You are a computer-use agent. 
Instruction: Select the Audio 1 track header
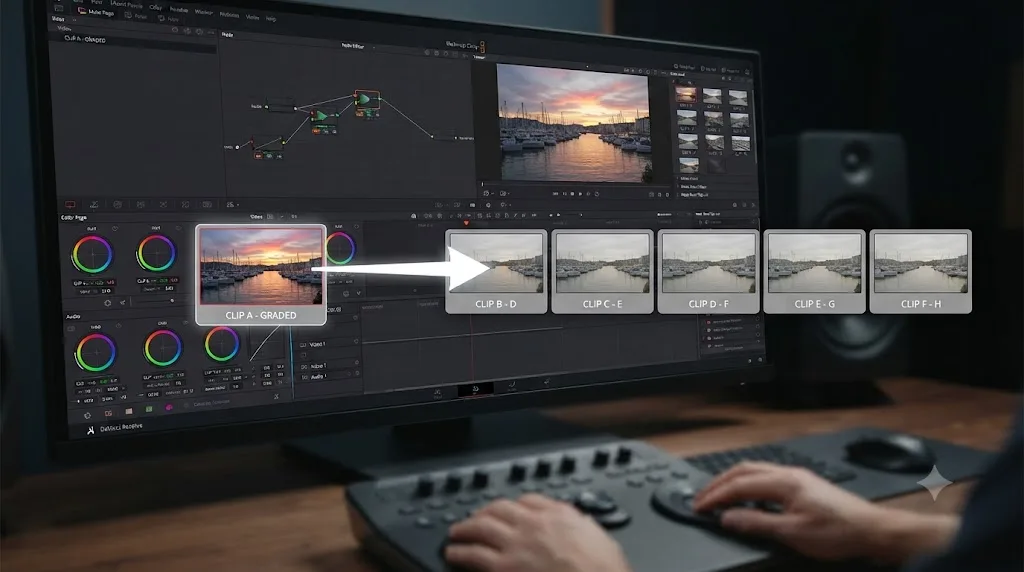(x=329, y=377)
